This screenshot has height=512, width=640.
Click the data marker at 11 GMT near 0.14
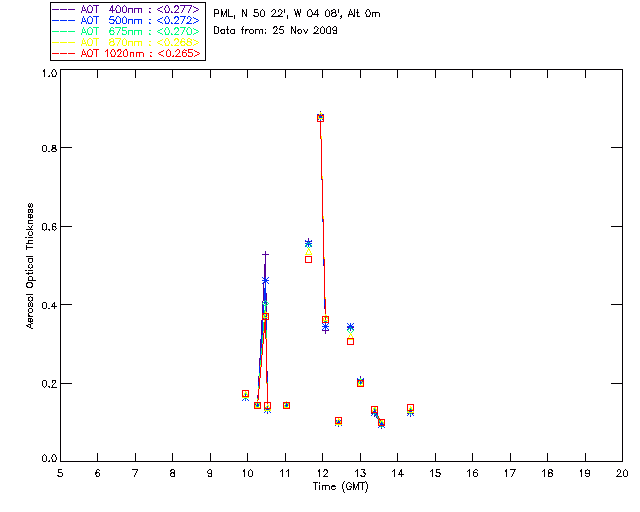tap(287, 405)
